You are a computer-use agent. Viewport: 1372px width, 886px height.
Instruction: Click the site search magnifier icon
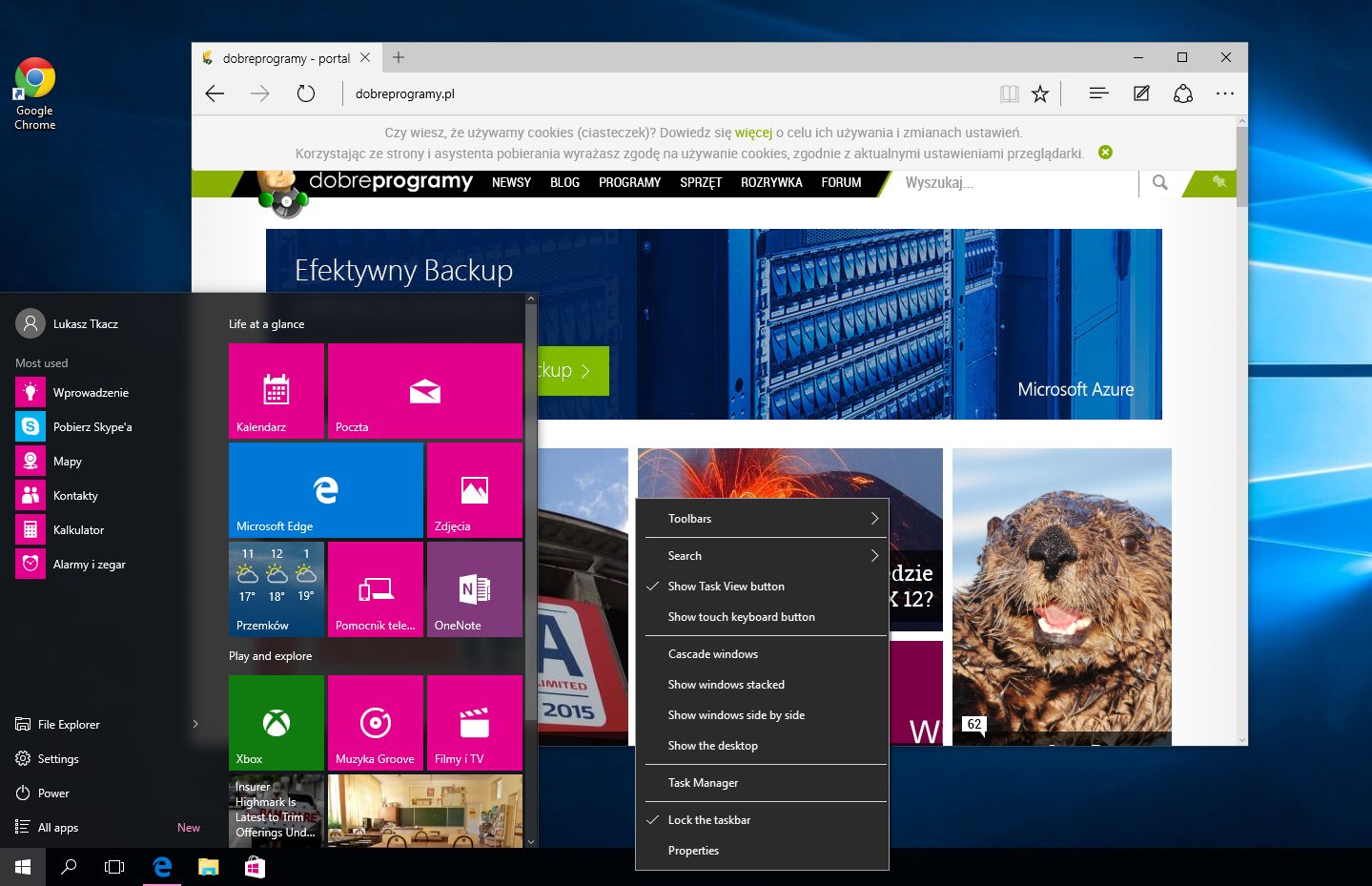point(1159,182)
